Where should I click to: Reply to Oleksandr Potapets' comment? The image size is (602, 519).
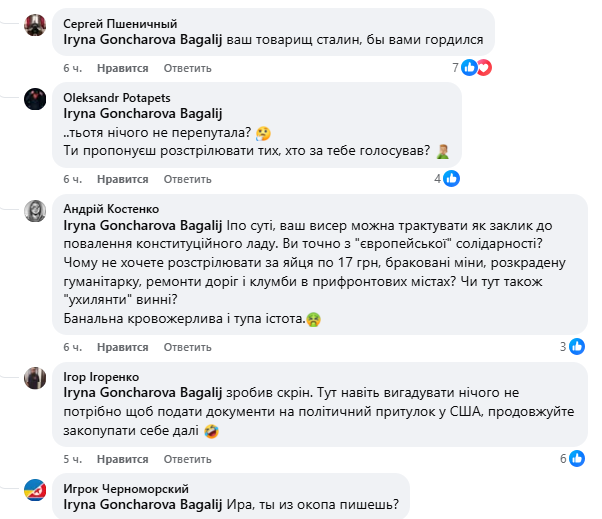click(x=188, y=179)
